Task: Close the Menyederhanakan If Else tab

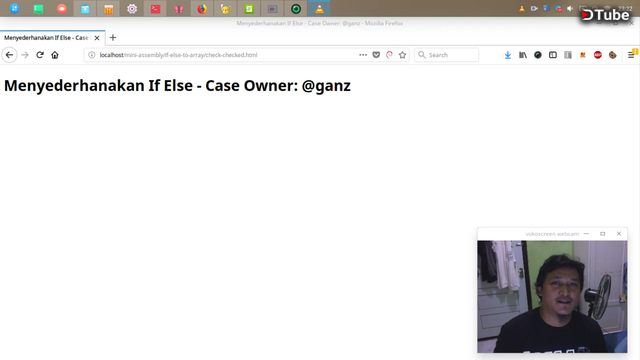Action: point(97,38)
